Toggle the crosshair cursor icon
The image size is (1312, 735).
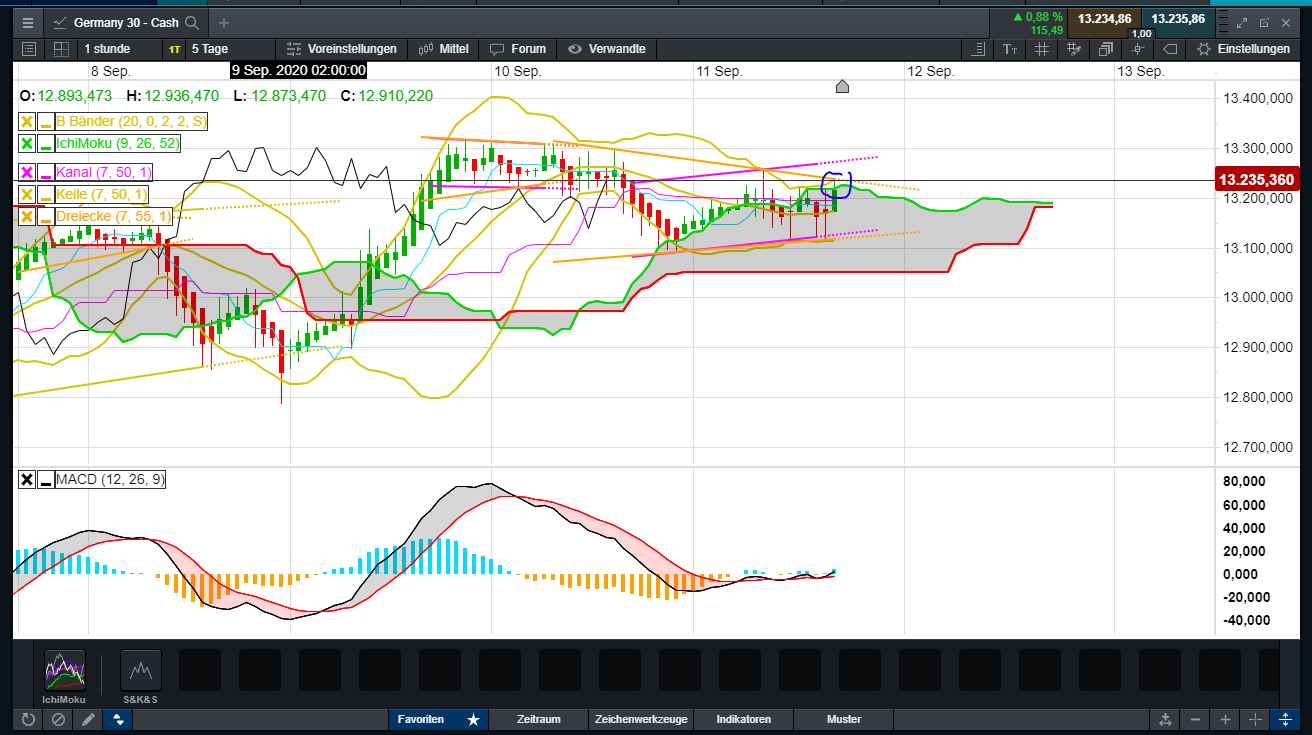coord(1256,720)
